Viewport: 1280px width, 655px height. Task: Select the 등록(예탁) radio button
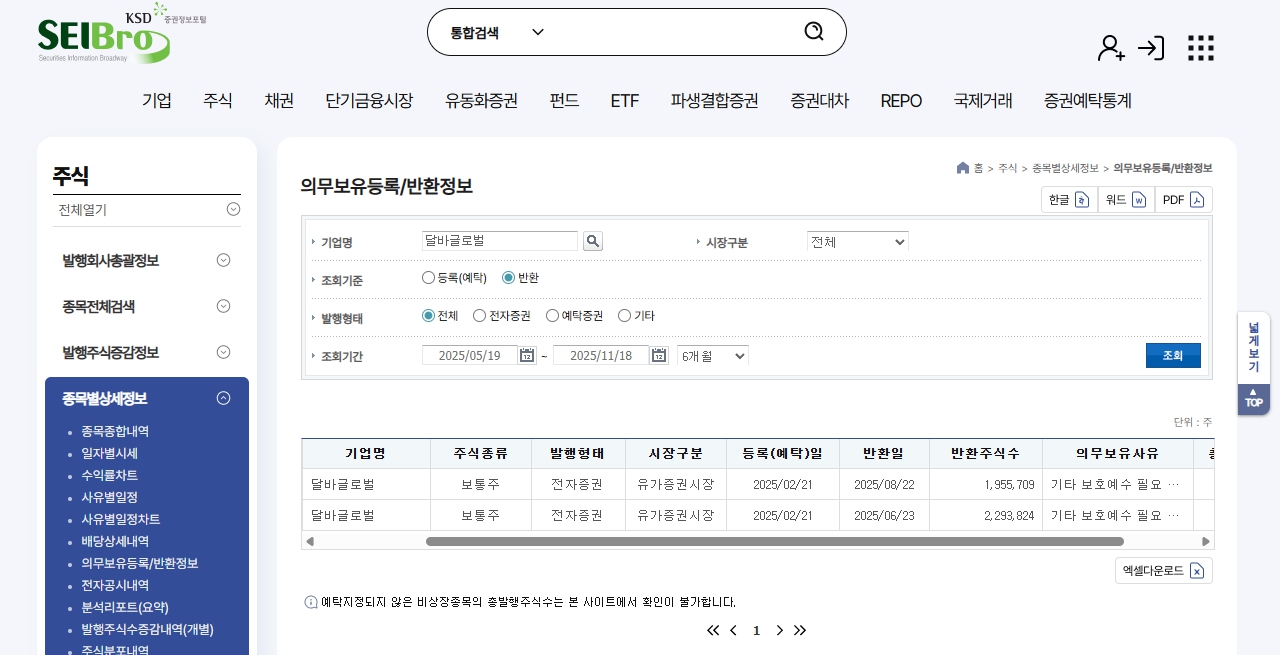coord(428,277)
